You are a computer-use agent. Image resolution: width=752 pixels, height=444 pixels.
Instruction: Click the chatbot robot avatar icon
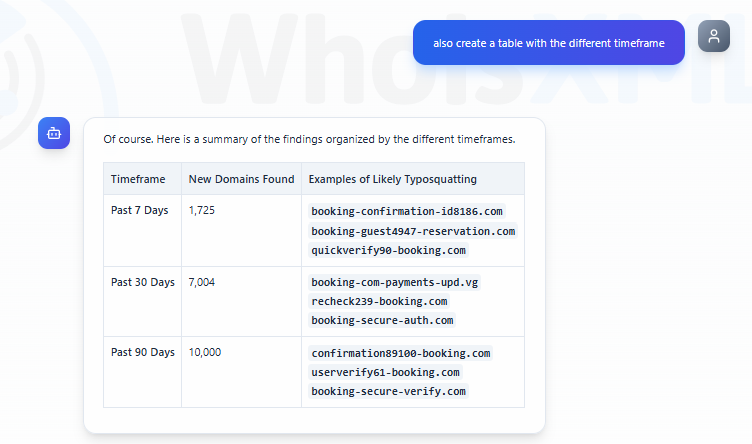click(54, 133)
